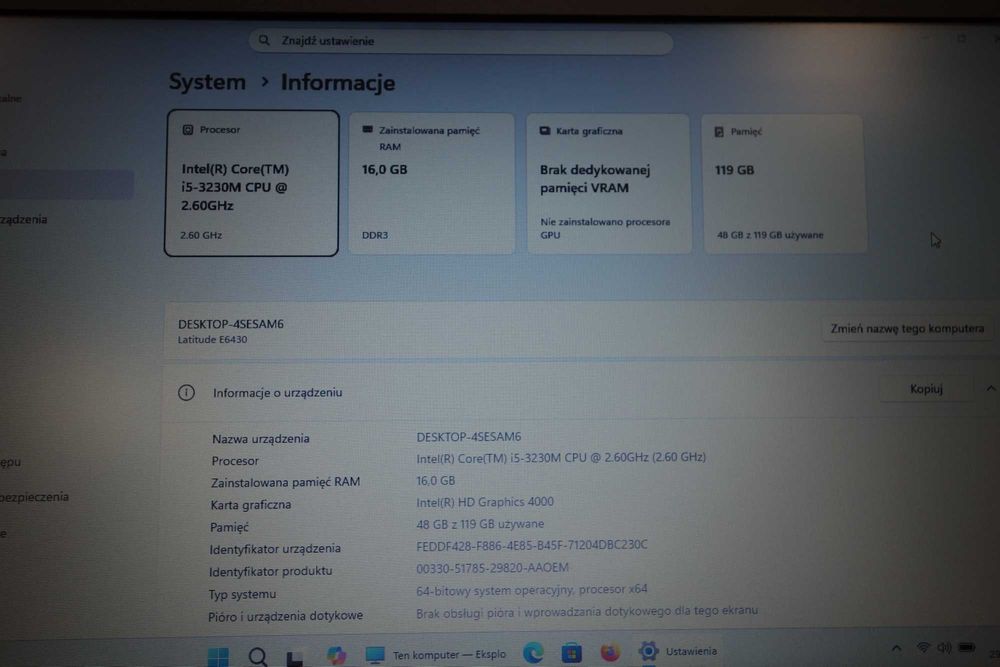Viewport: 1000px width, 667px height.
Task: Open Task View in taskbar
Action: click(294, 658)
